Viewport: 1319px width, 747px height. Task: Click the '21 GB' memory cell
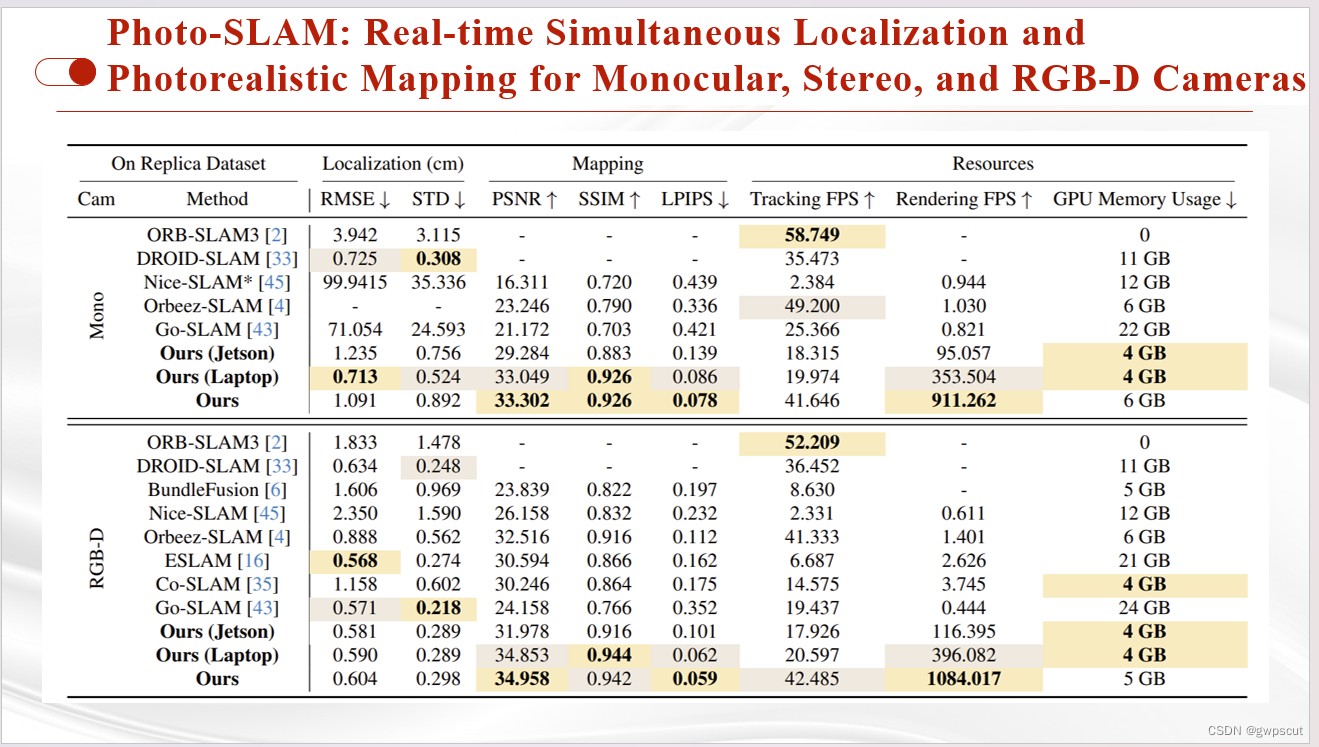[x=1145, y=561]
